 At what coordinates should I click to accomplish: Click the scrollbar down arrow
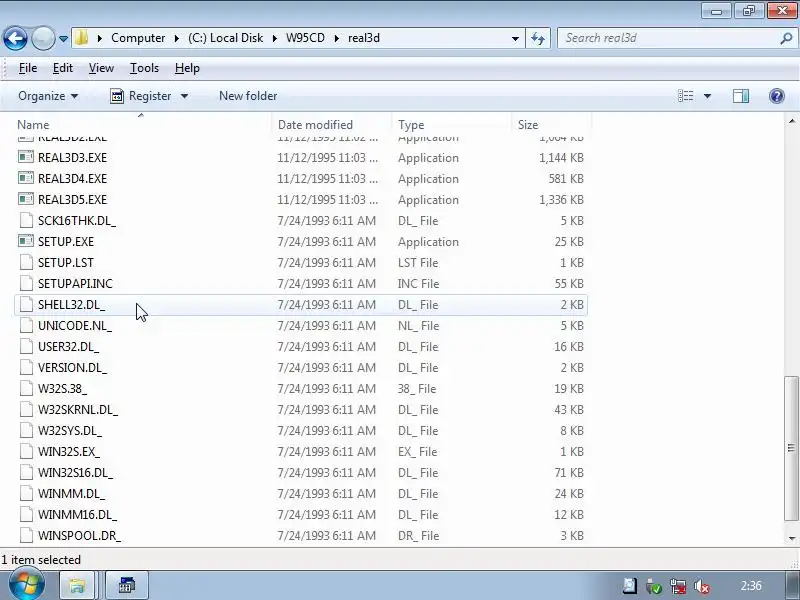(x=792, y=538)
